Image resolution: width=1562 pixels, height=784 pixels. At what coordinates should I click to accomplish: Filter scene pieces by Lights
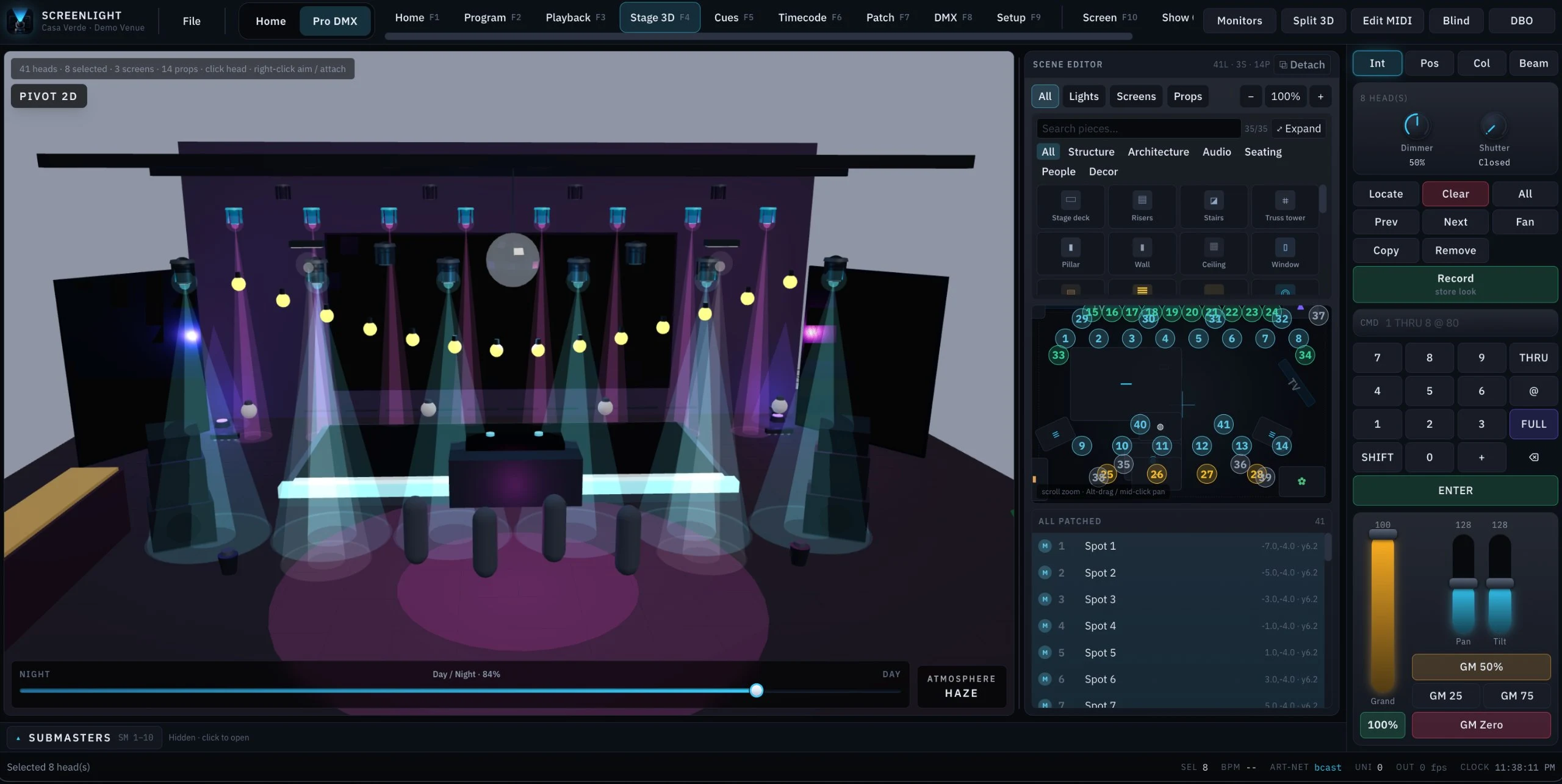click(x=1084, y=96)
